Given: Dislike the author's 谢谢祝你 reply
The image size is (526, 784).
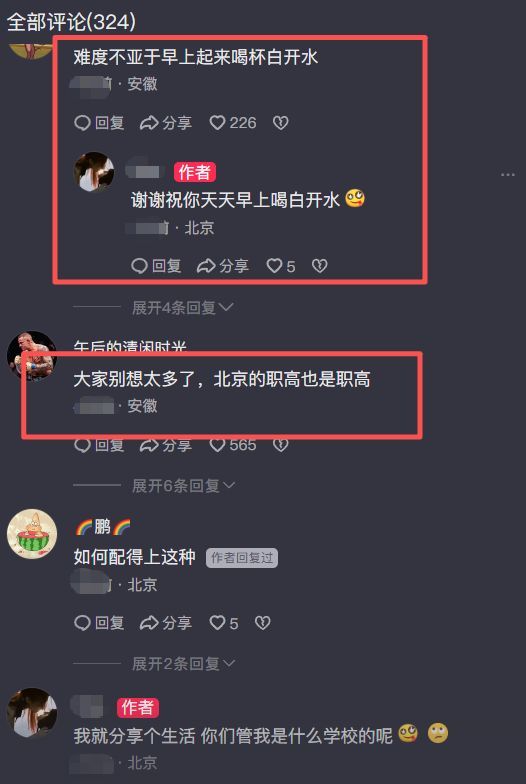Looking at the screenshot, I should (x=320, y=266).
